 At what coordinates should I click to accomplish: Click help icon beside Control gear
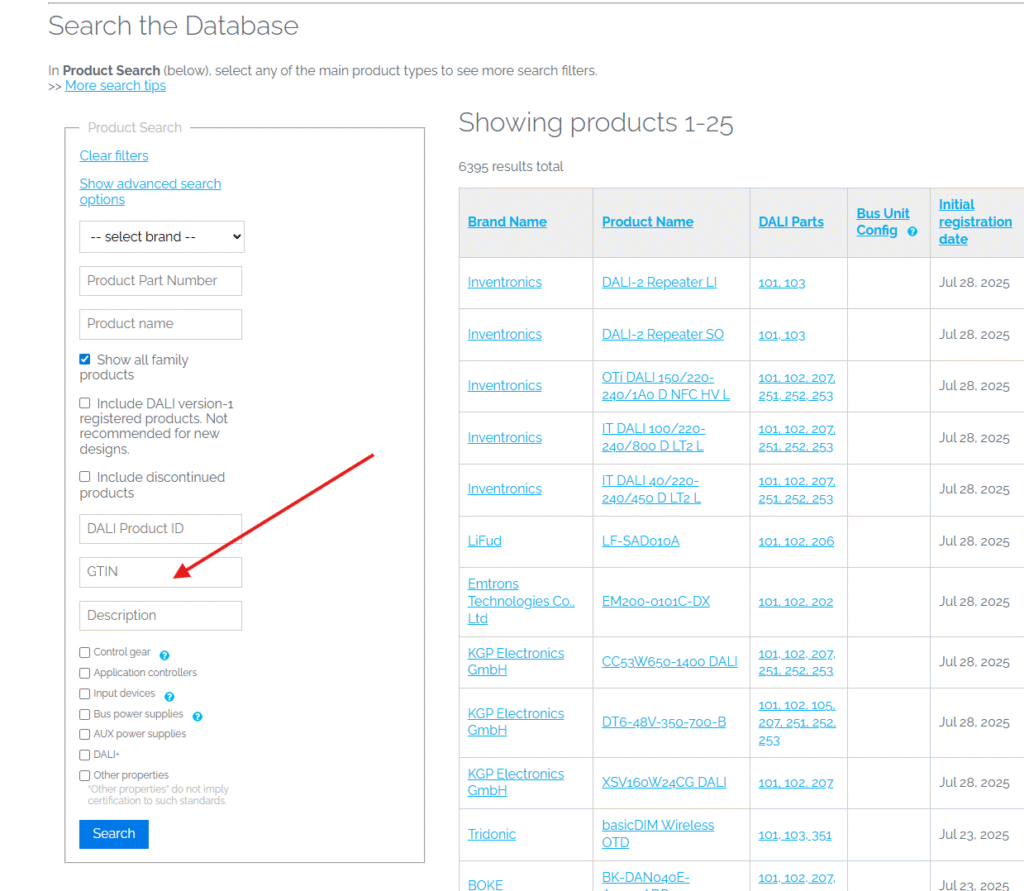[x=165, y=655]
